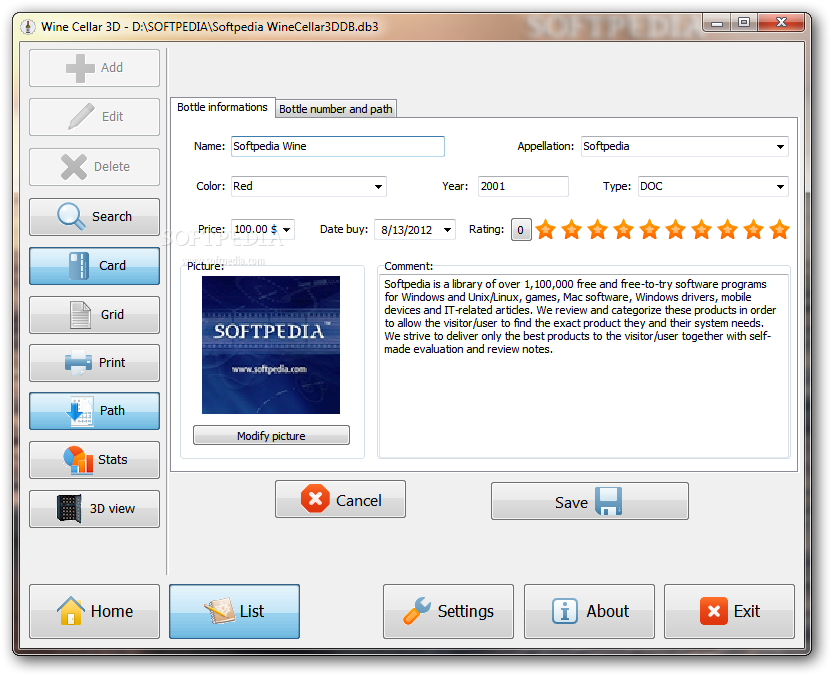Switch to Card view icon

tap(79, 265)
